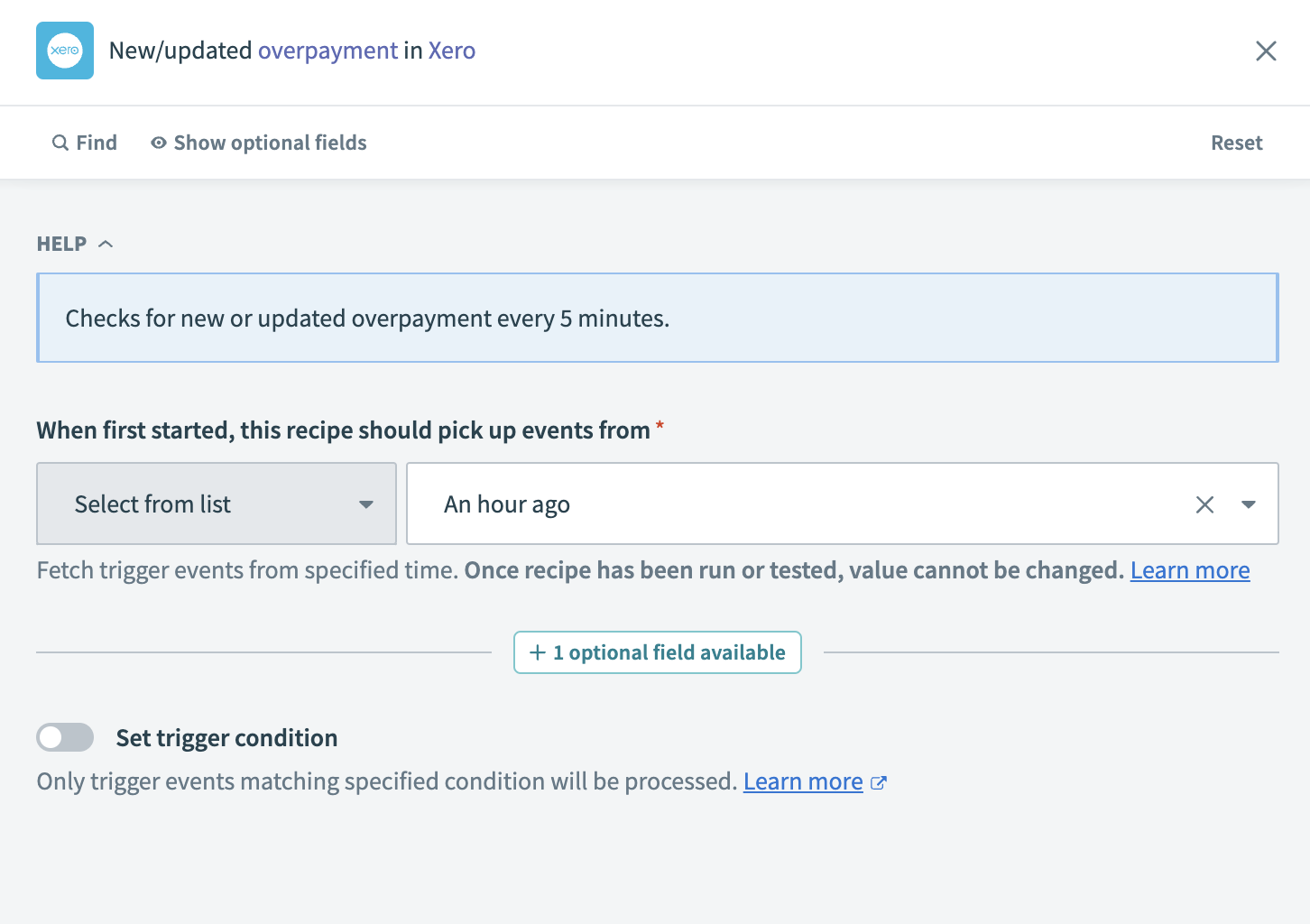Click the plus icon on optional field button
This screenshot has height=924, width=1310.
pos(536,651)
